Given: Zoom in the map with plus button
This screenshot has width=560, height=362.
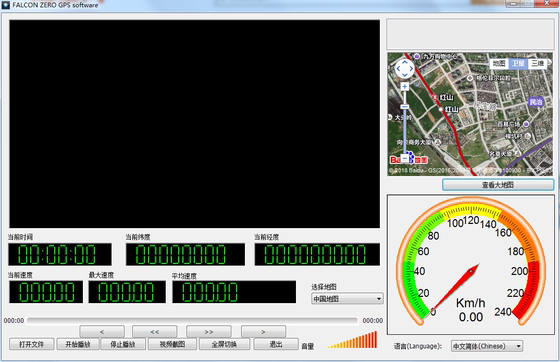Looking at the screenshot, I should 405,86.
